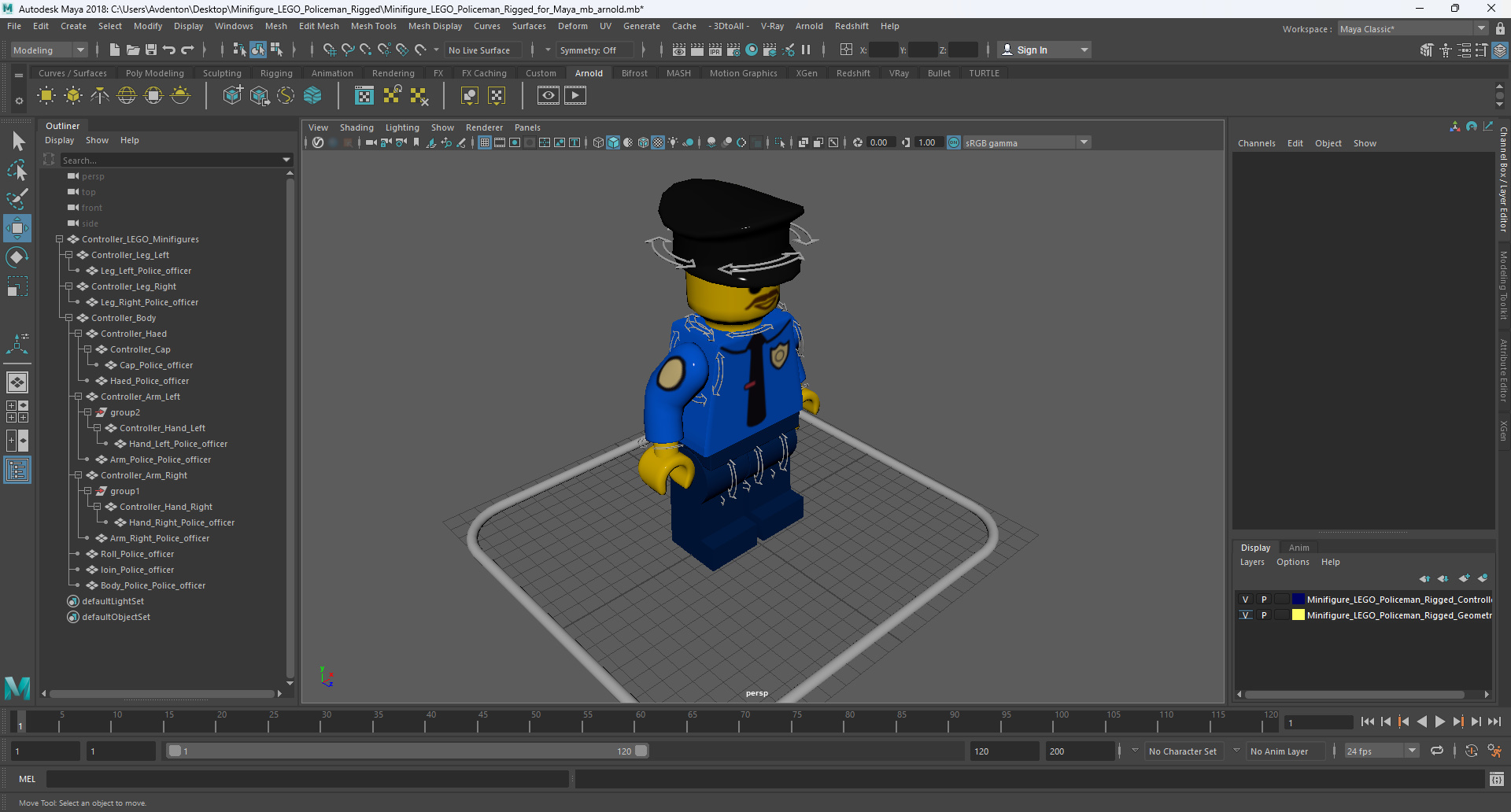Create Arnold physical sky
Viewport: 1511px width, 812px height.
click(180, 96)
